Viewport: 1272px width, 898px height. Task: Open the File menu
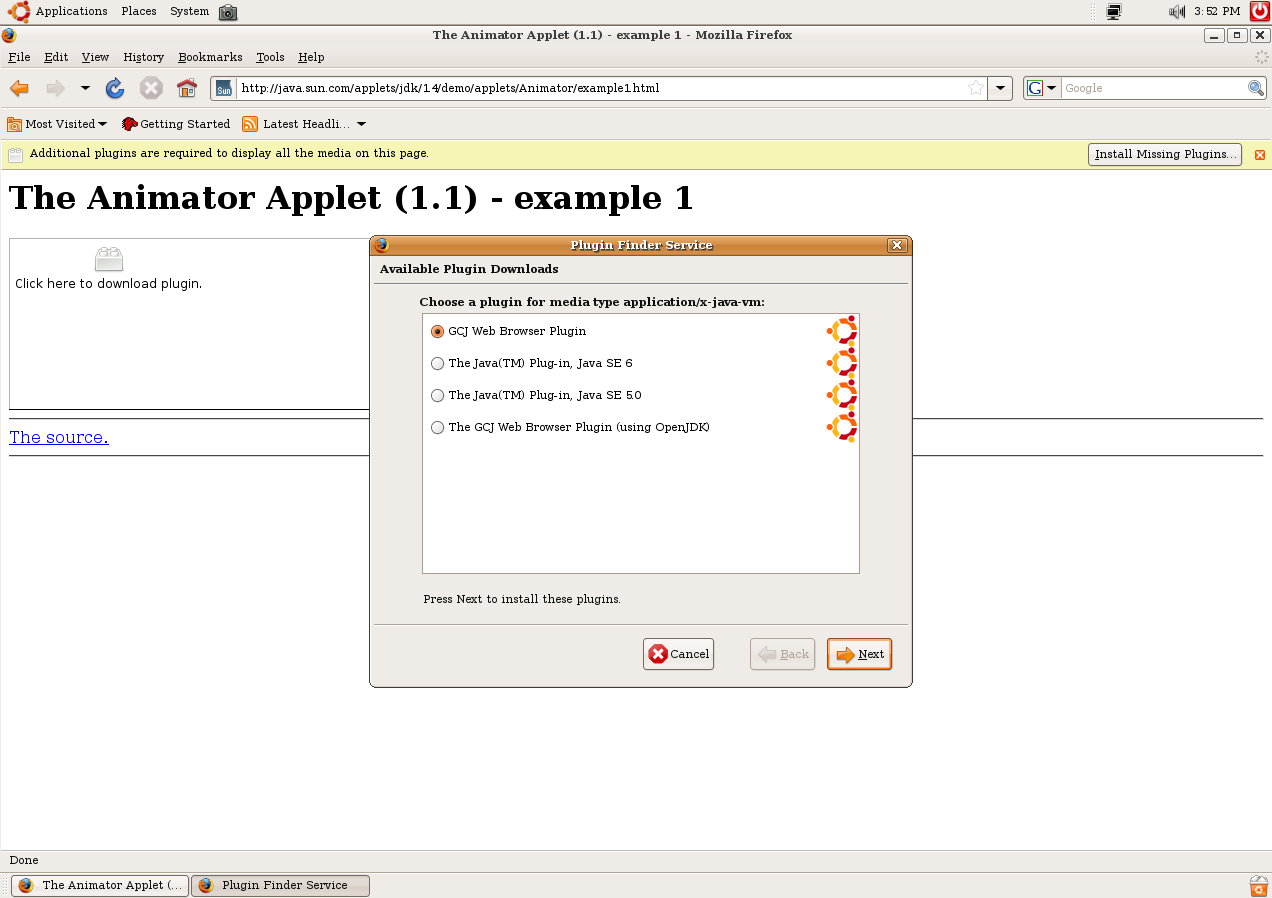click(19, 57)
